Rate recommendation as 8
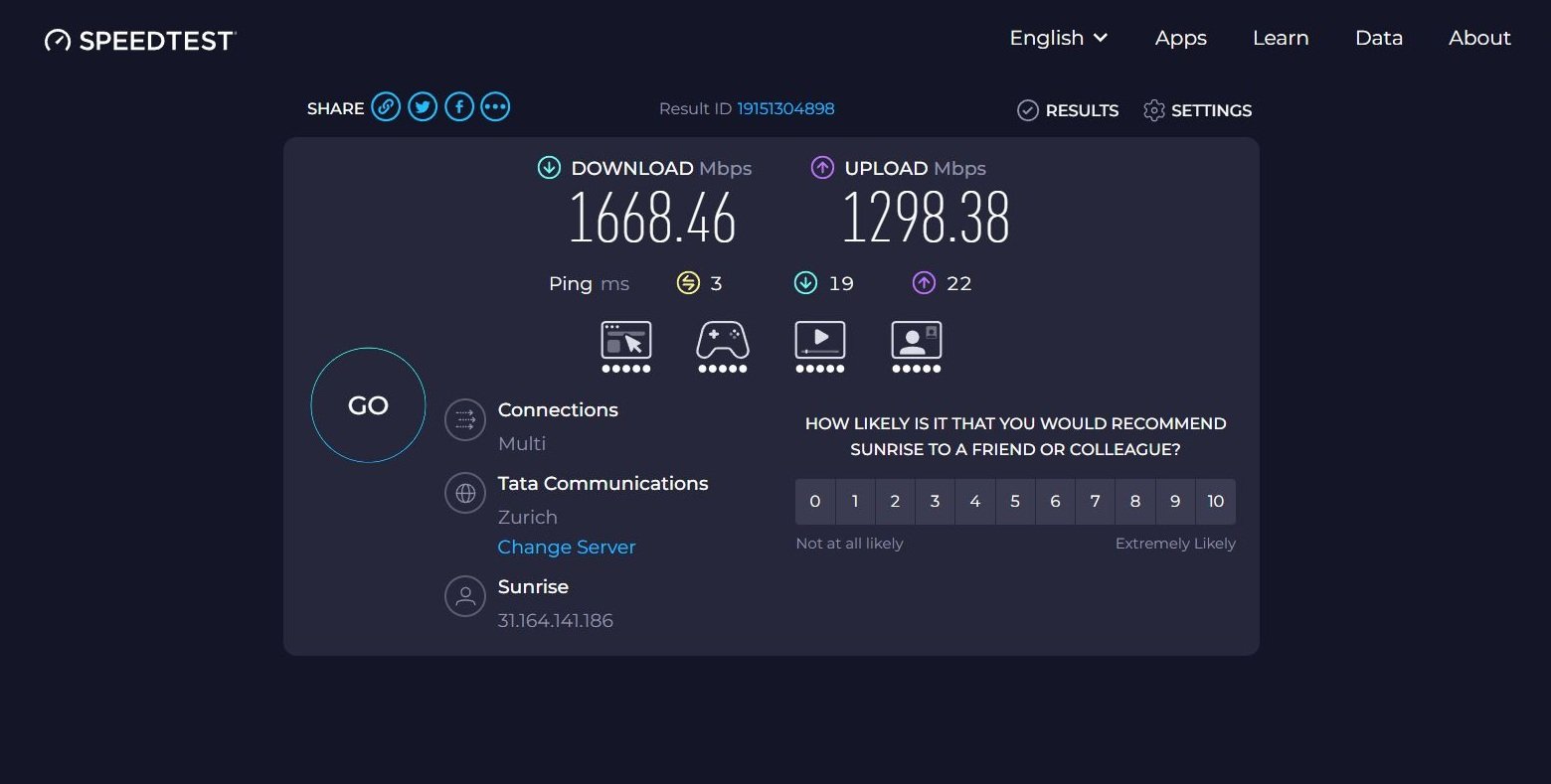 [1135, 502]
